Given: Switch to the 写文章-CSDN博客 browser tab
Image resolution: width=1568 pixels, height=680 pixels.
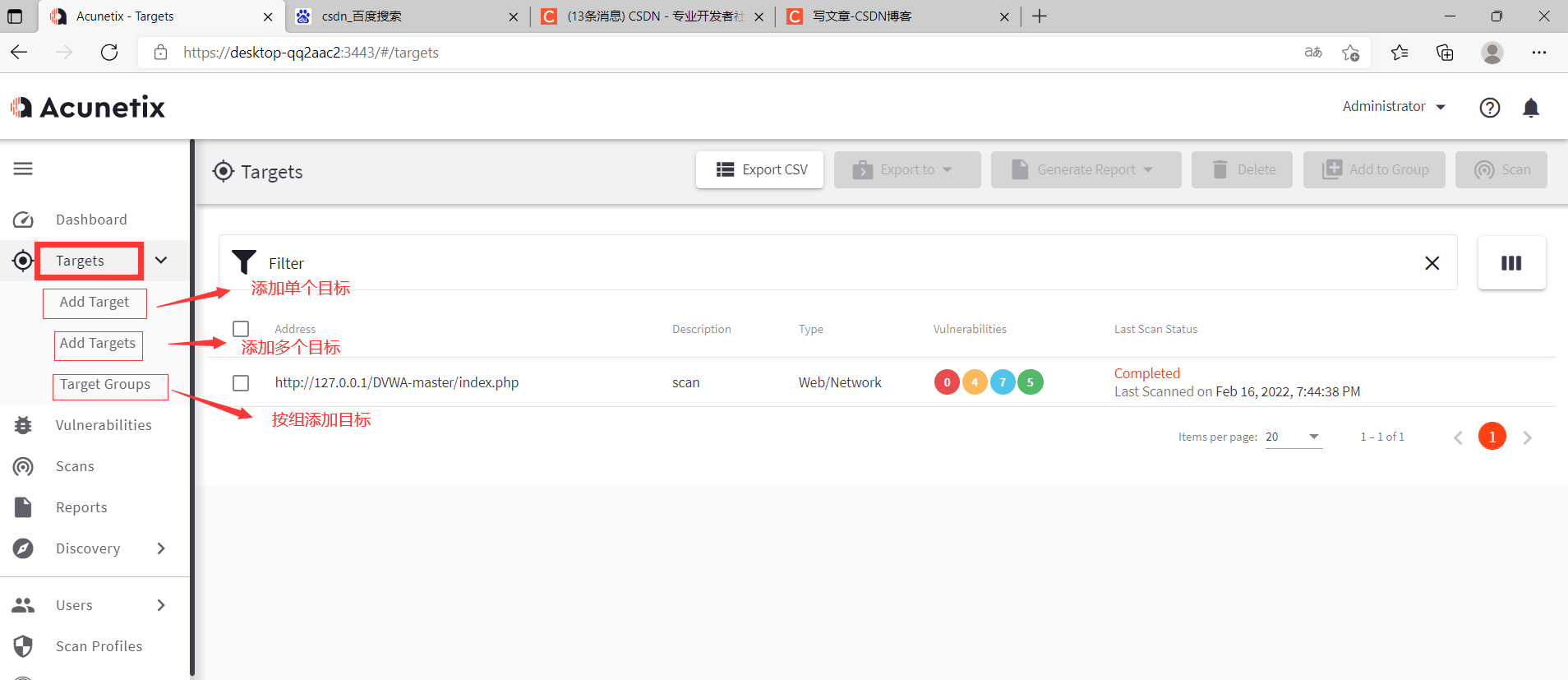Looking at the screenshot, I should tap(897, 16).
